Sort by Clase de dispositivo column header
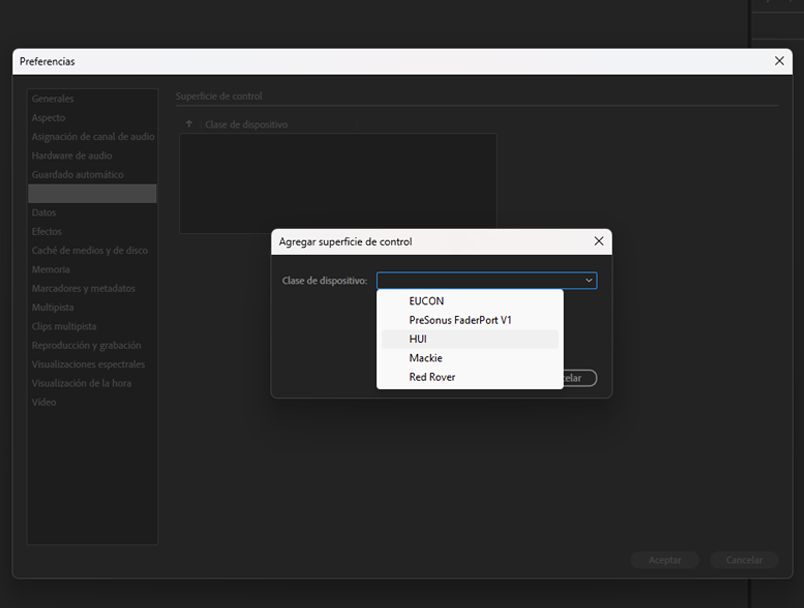The image size is (804, 608). click(246, 124)
